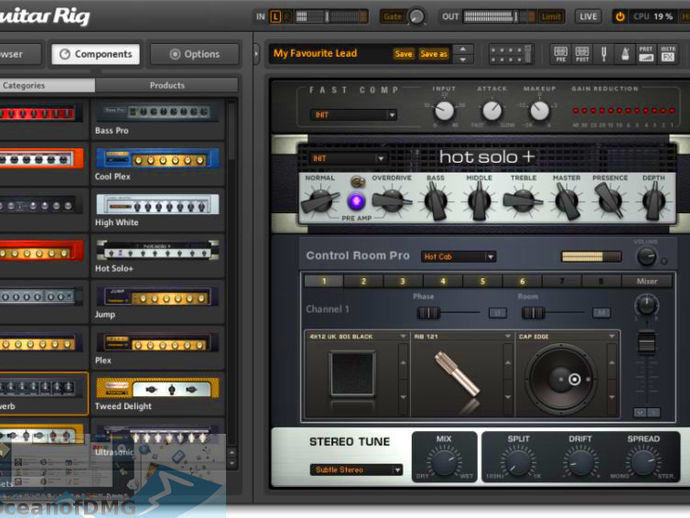This screenshot has width=690, height=518.
Task: Select the Cool Plex amp thumbnail
Action: [157, 158]
